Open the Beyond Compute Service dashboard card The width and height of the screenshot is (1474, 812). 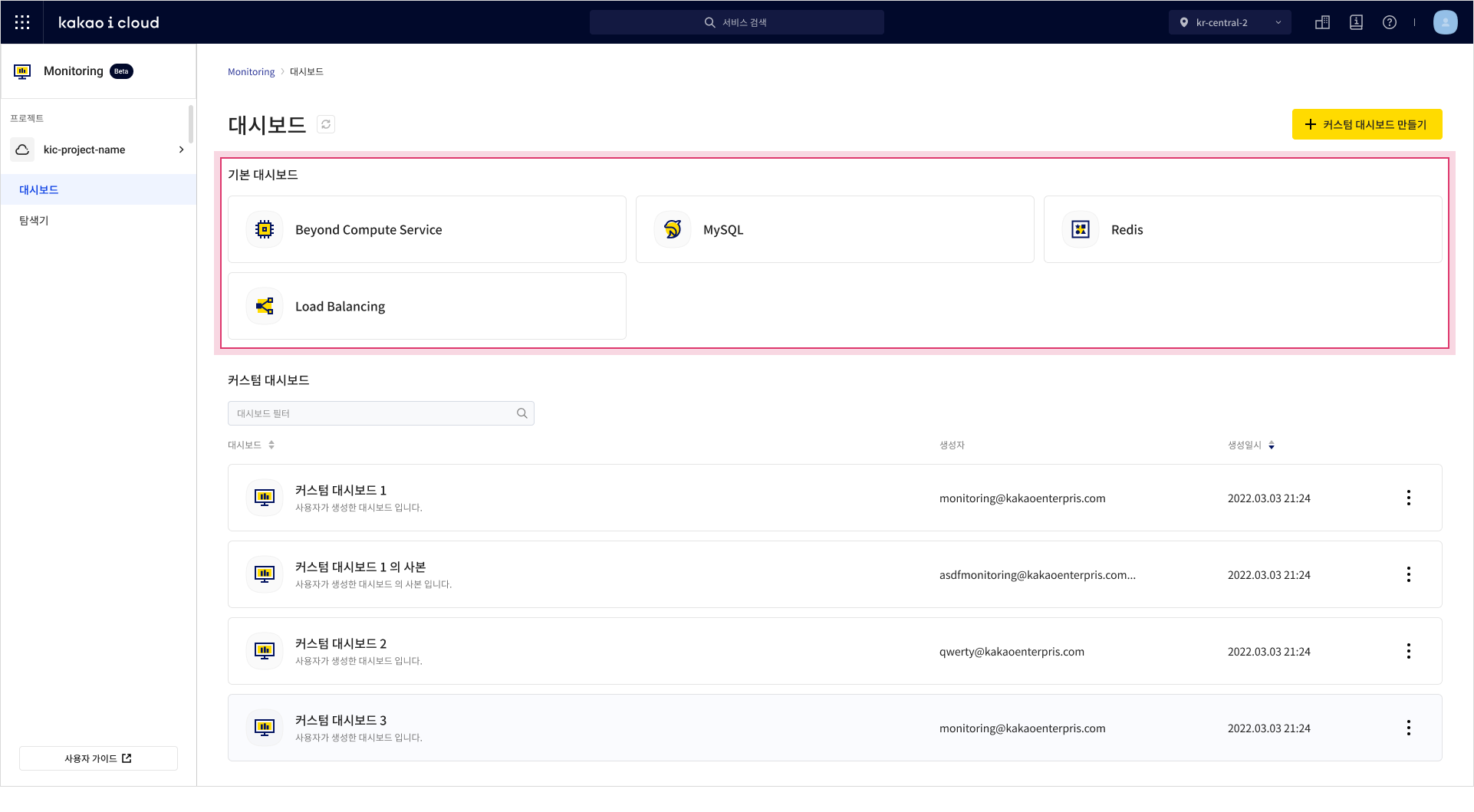[427, 229]
